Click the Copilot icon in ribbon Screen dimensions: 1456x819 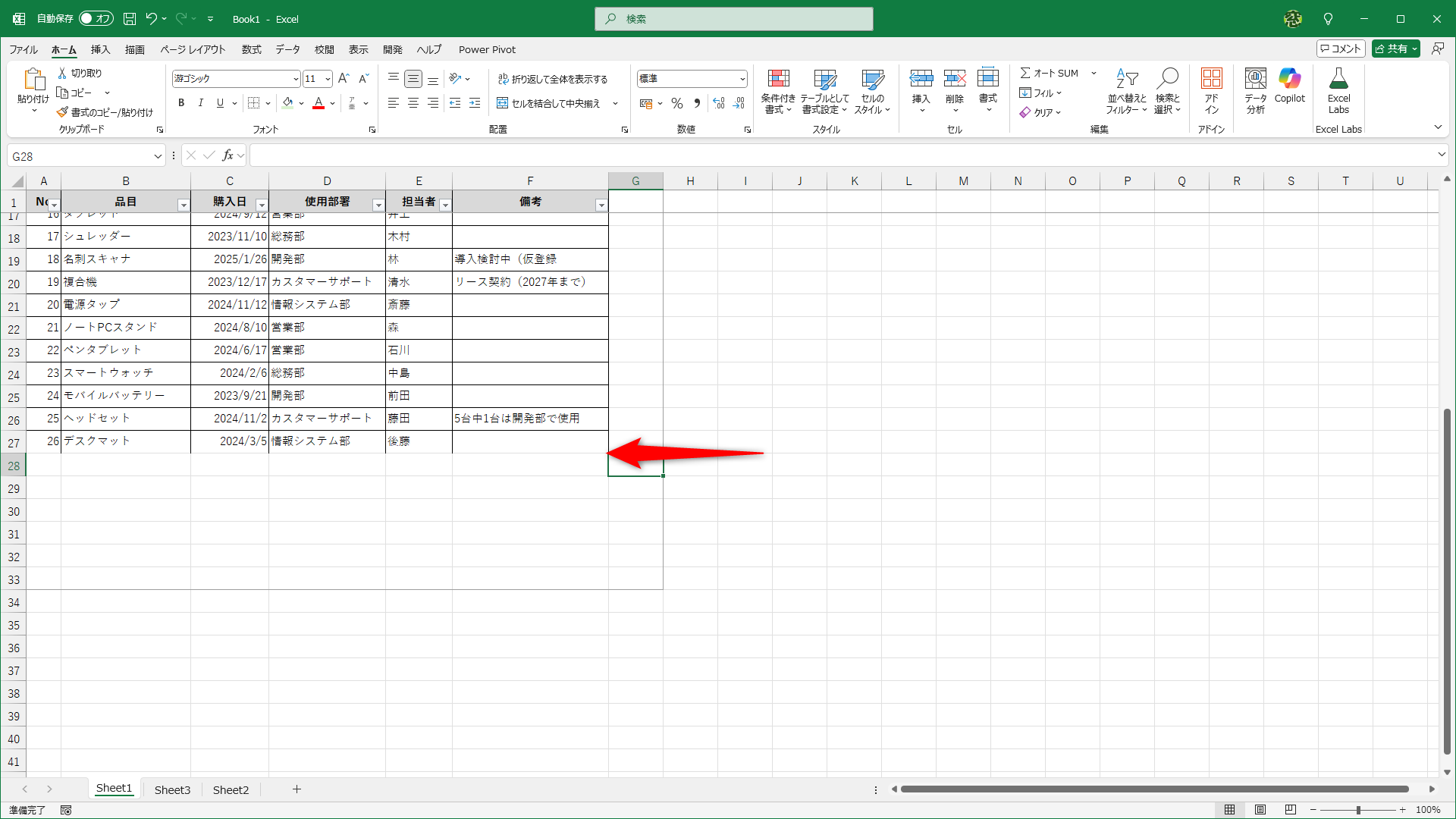(x=1289, y=80)
